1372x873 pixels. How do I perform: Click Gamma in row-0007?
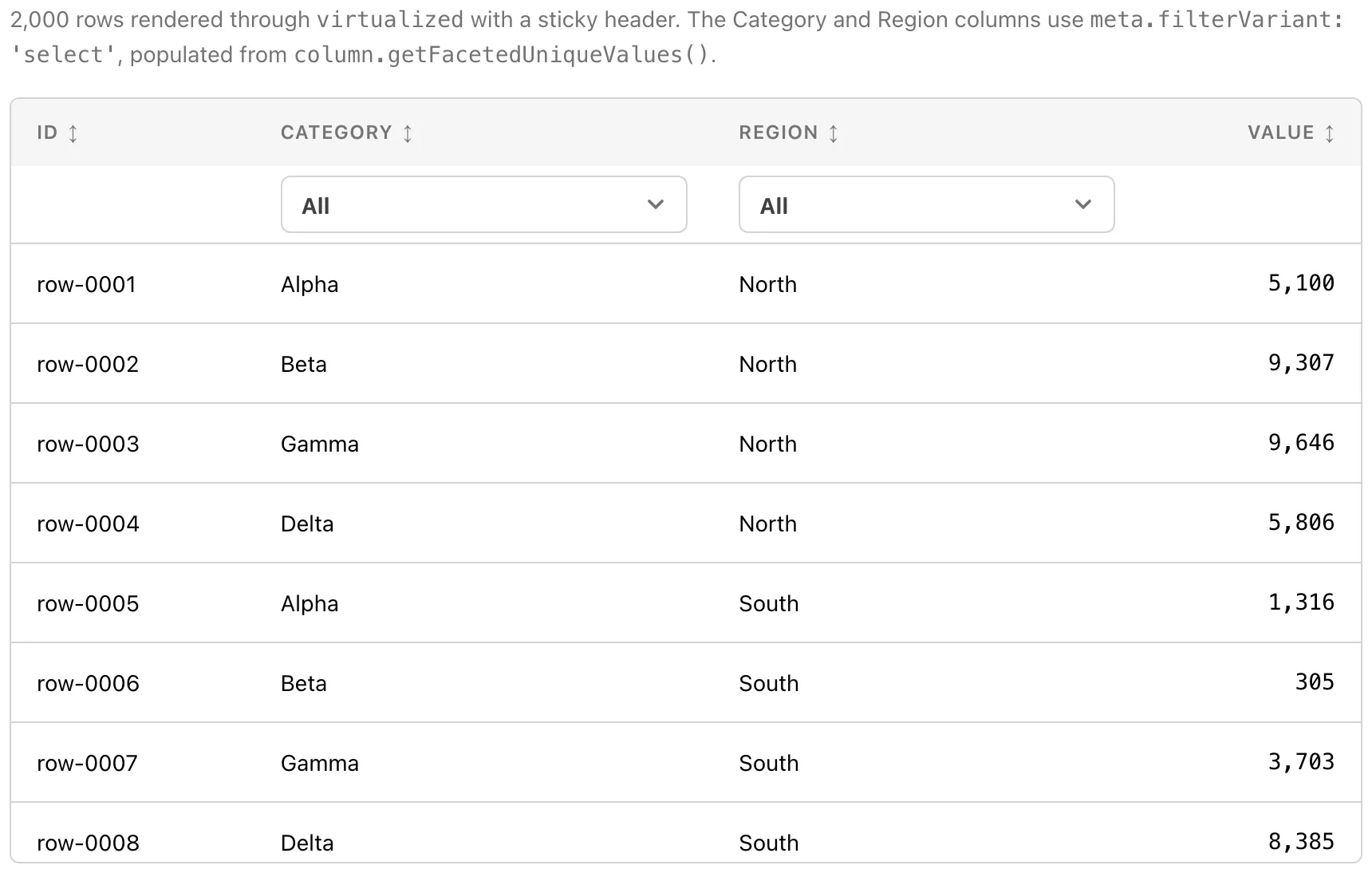click(320, 764)
